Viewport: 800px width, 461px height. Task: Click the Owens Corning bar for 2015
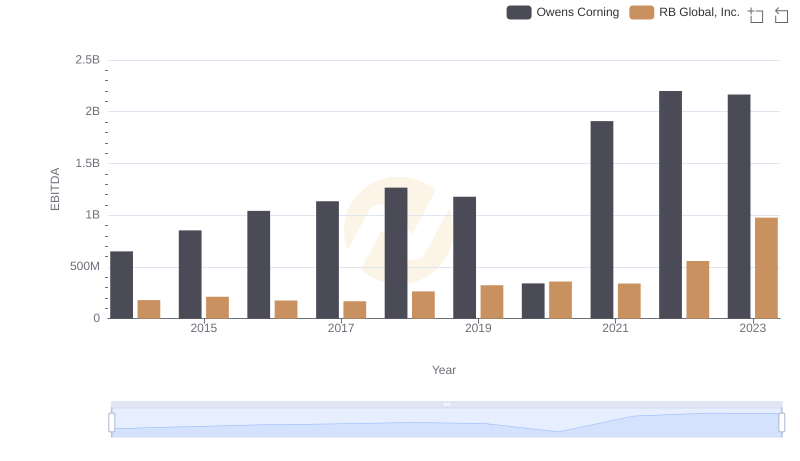pos(190,274)
